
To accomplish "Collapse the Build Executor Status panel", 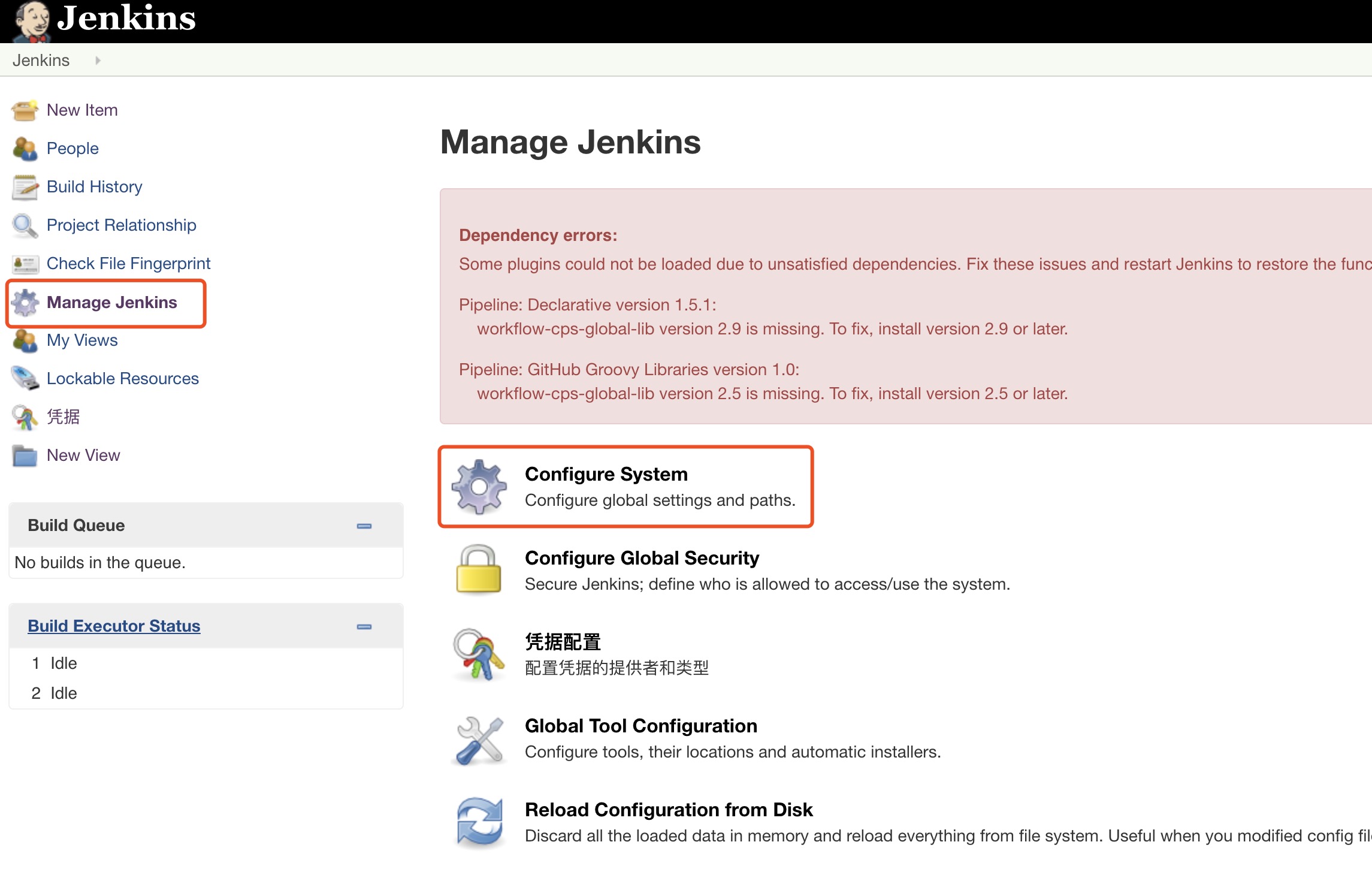I will [x=364, y=627].
